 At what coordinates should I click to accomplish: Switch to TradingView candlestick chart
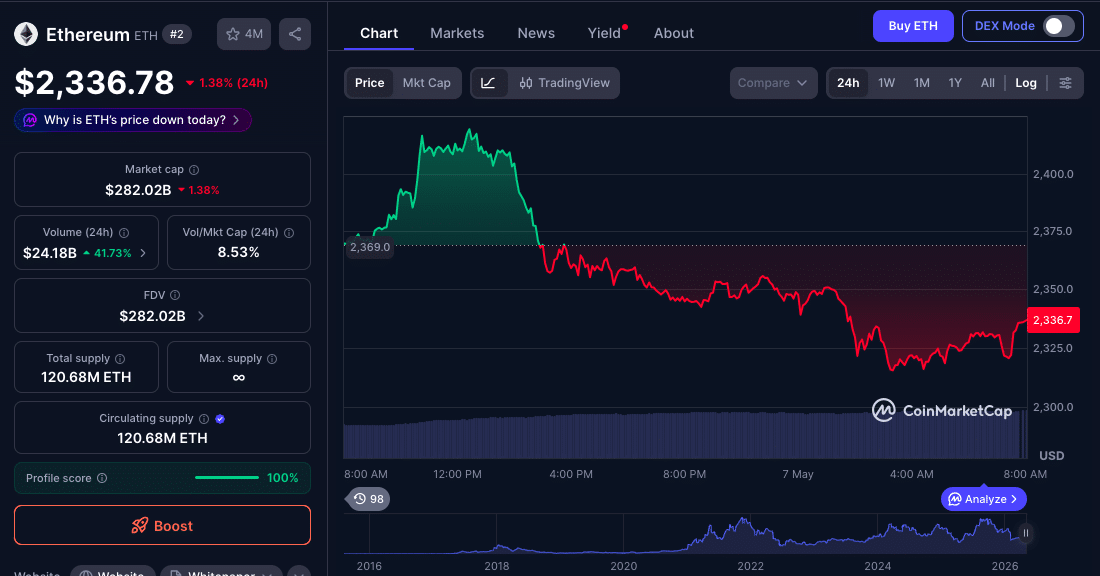564,83
